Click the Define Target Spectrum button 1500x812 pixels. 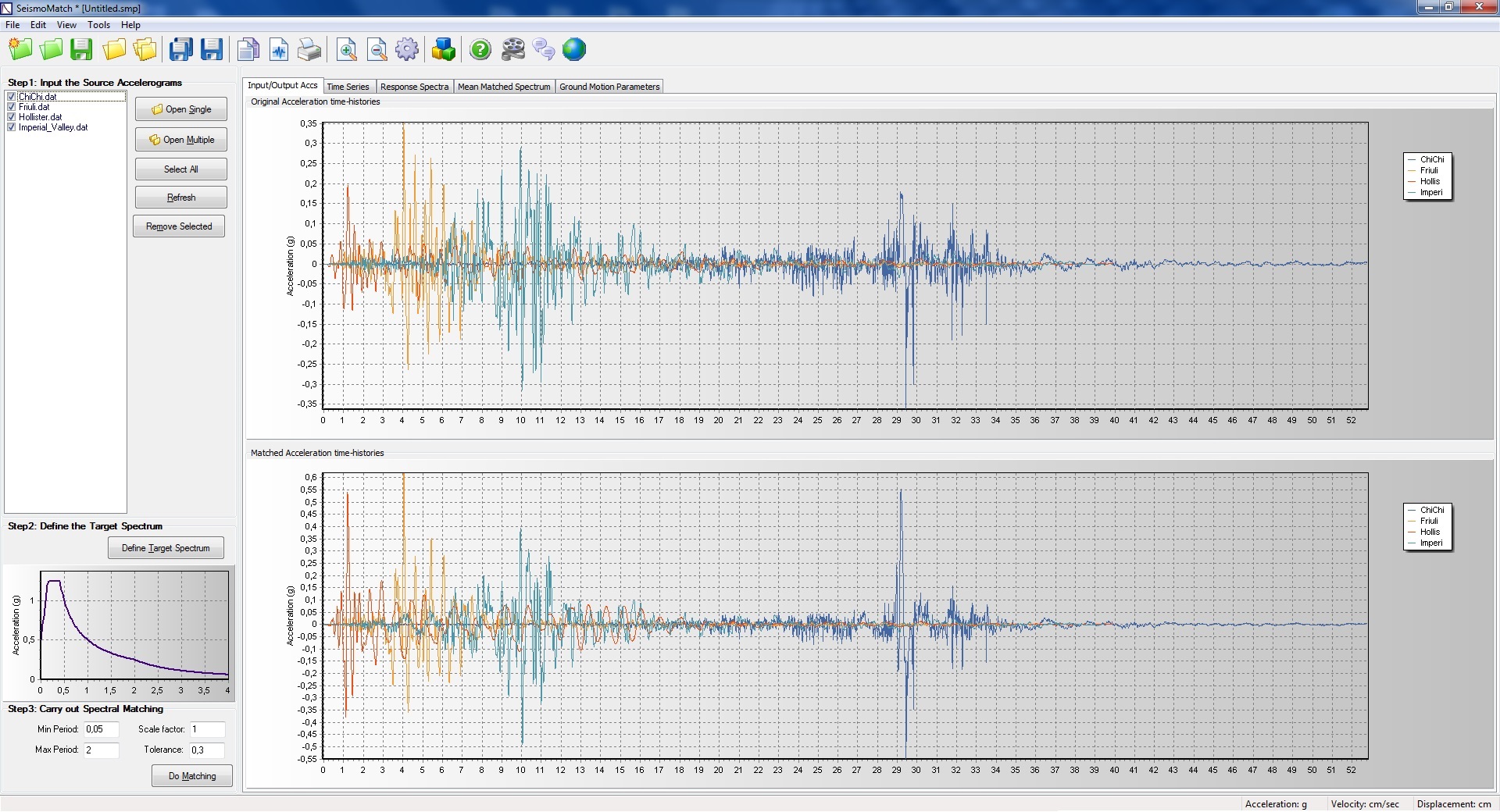(166, 548)
